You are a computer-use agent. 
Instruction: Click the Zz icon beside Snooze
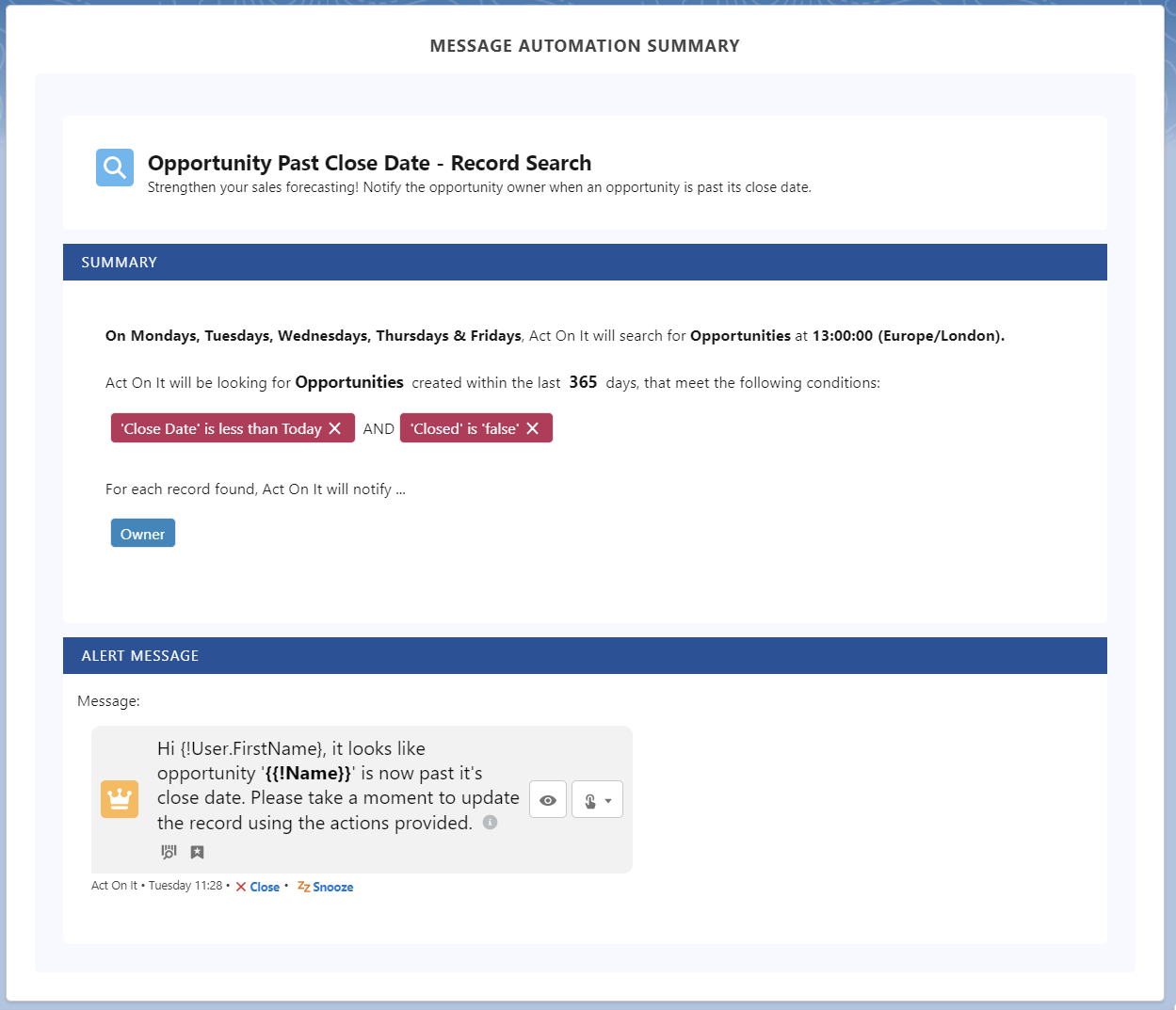[x=303, y=886]
